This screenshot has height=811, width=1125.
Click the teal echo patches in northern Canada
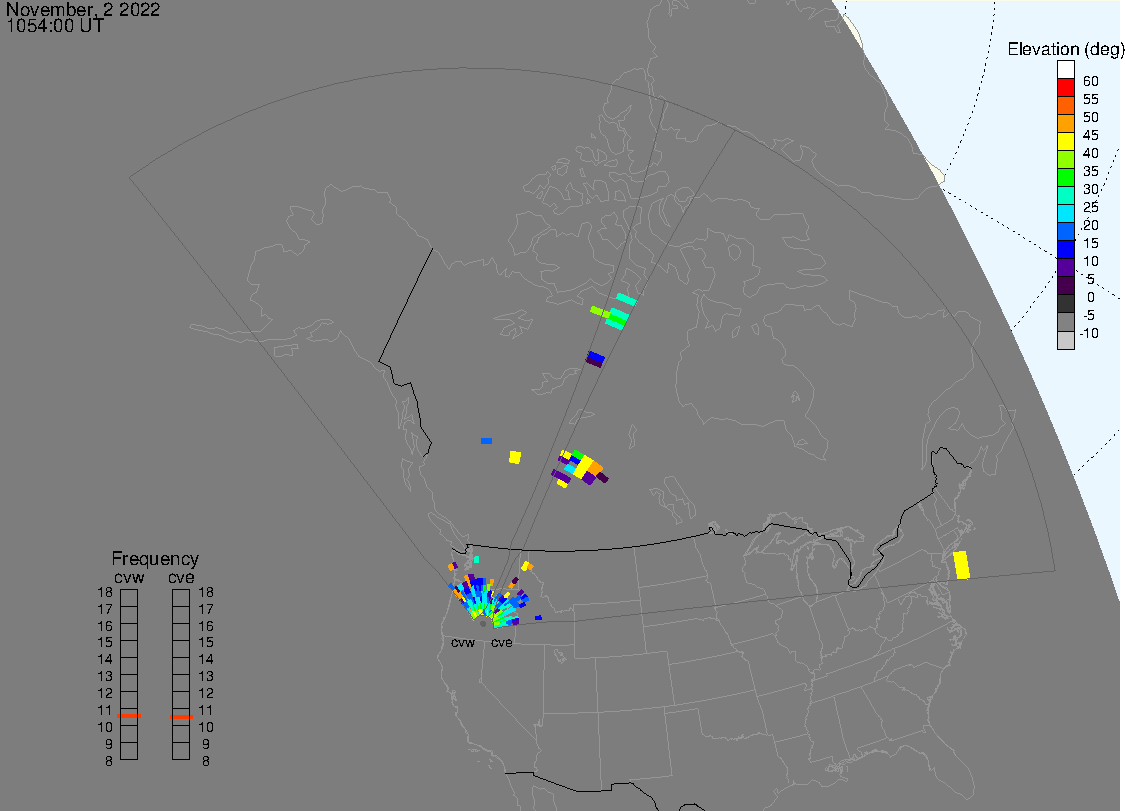(617, 312)
